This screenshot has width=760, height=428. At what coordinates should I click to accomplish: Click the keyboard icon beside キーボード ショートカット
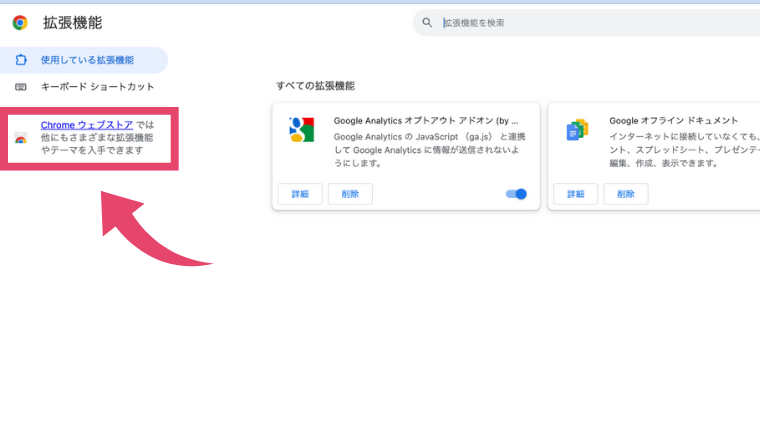tap(21, 87)
